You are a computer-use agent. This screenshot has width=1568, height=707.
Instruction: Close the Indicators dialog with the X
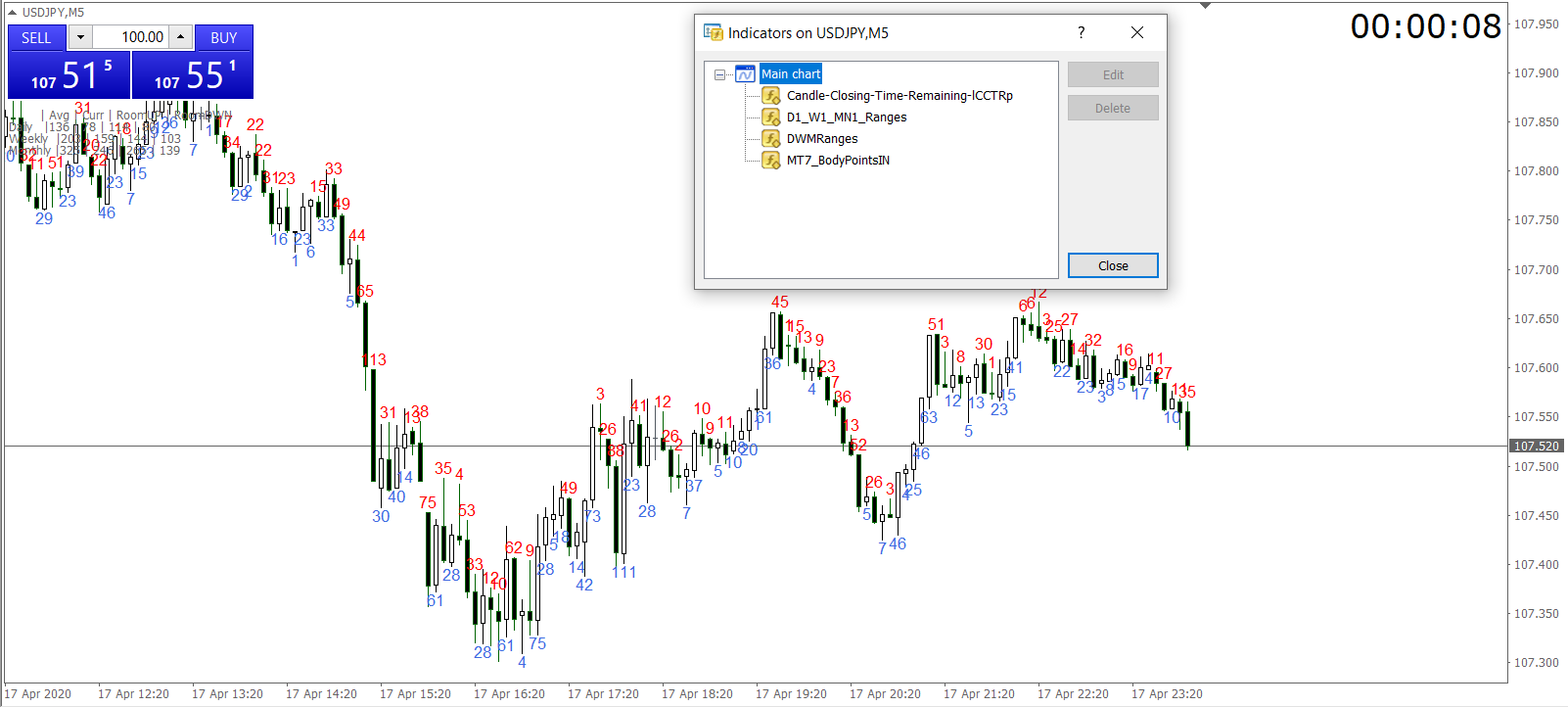1137,32
